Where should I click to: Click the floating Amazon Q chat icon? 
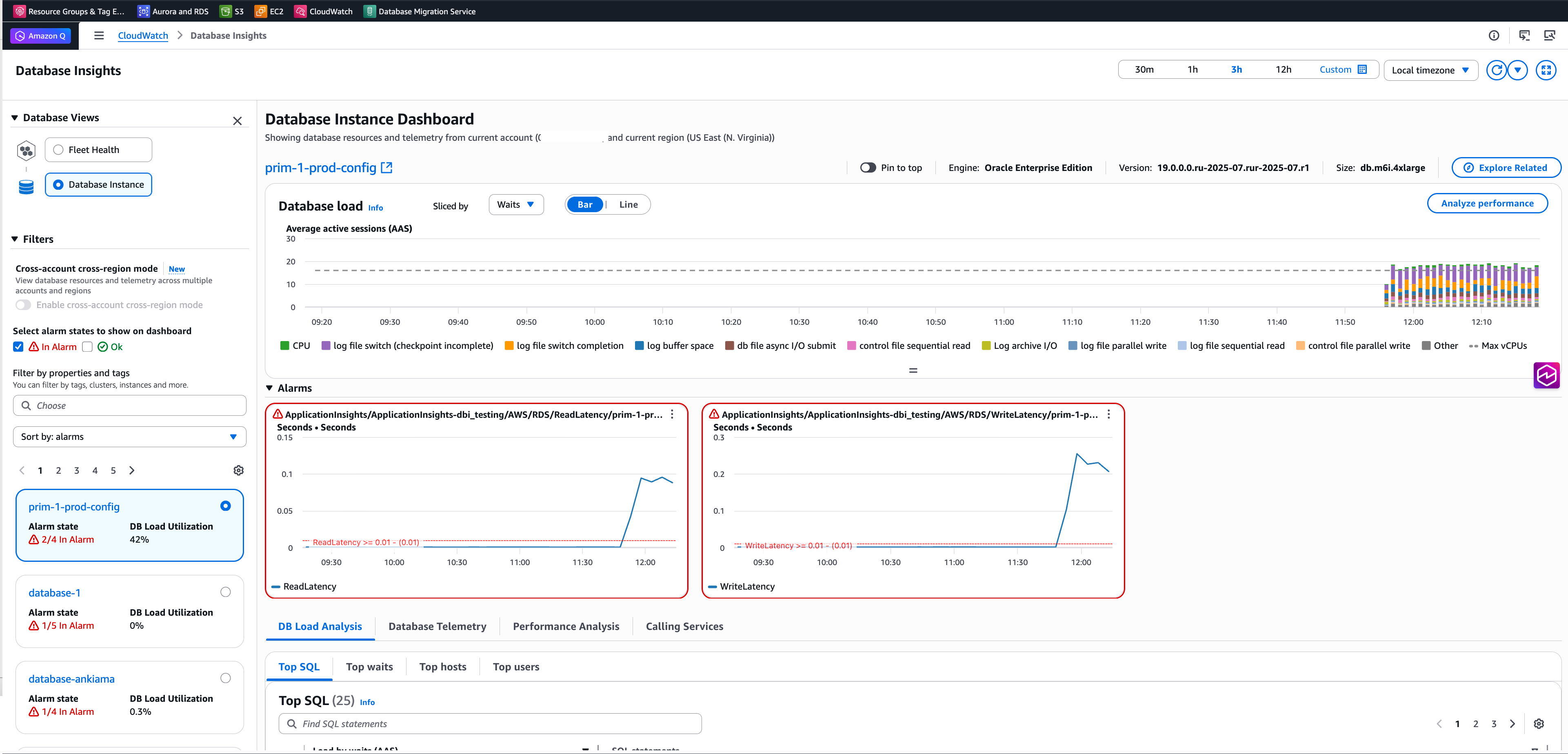[1547, 375]
